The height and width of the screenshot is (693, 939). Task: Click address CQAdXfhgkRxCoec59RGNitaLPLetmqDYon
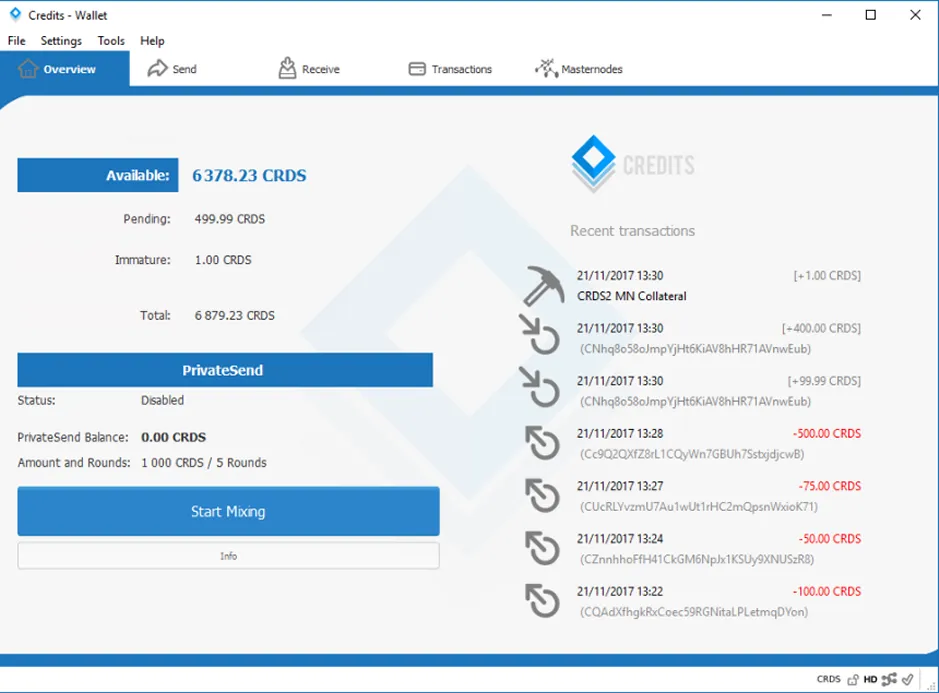tap(693, 612)
